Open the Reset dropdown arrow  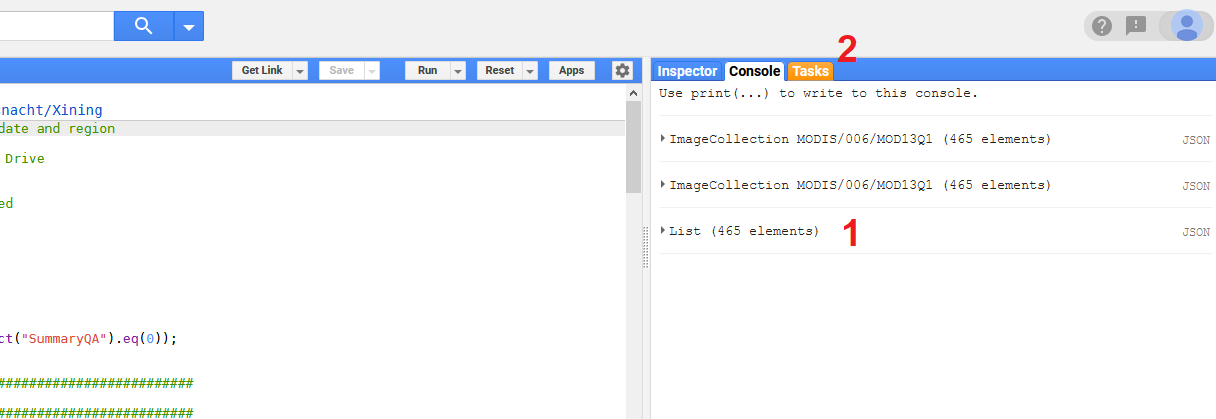click(530, 71)
